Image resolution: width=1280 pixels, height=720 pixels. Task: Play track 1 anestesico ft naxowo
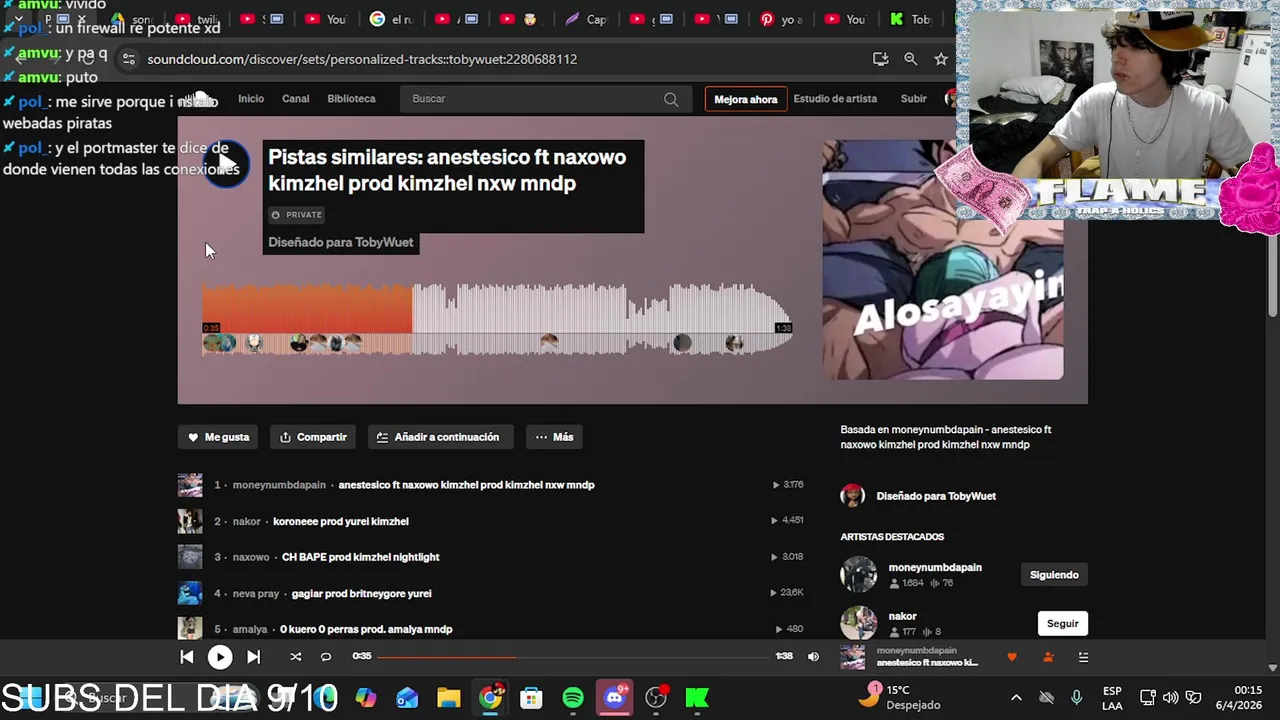point(466,485)
